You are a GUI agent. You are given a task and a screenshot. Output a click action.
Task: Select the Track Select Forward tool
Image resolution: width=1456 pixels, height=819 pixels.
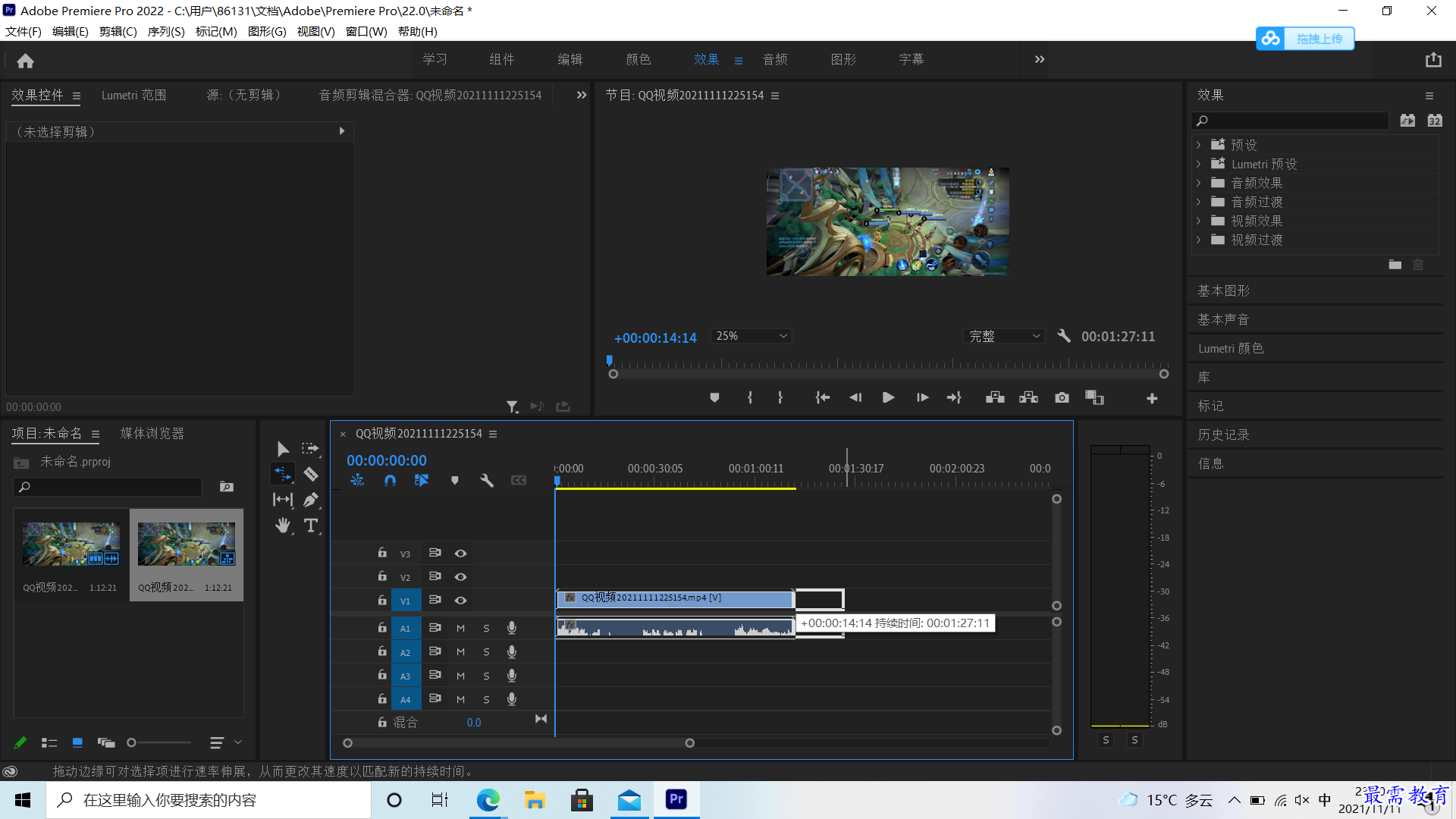tap(310, 449)
